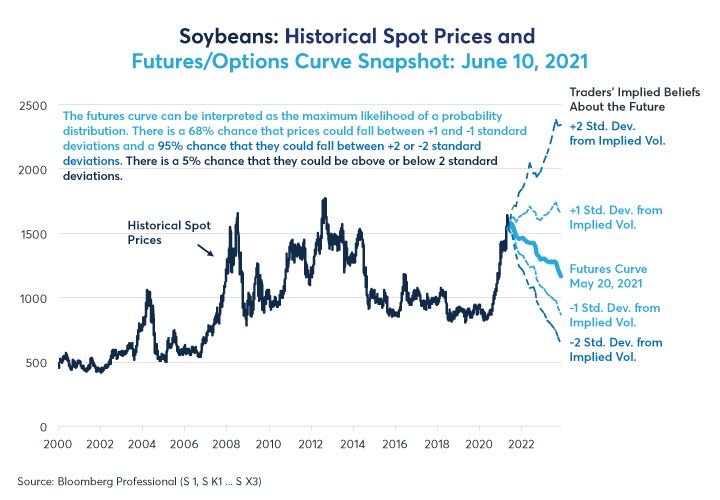The height and width of the screenshot is (500, 720).
Task: Click the 1000 y-axis tick label
Action: click(x=33, y=298)
